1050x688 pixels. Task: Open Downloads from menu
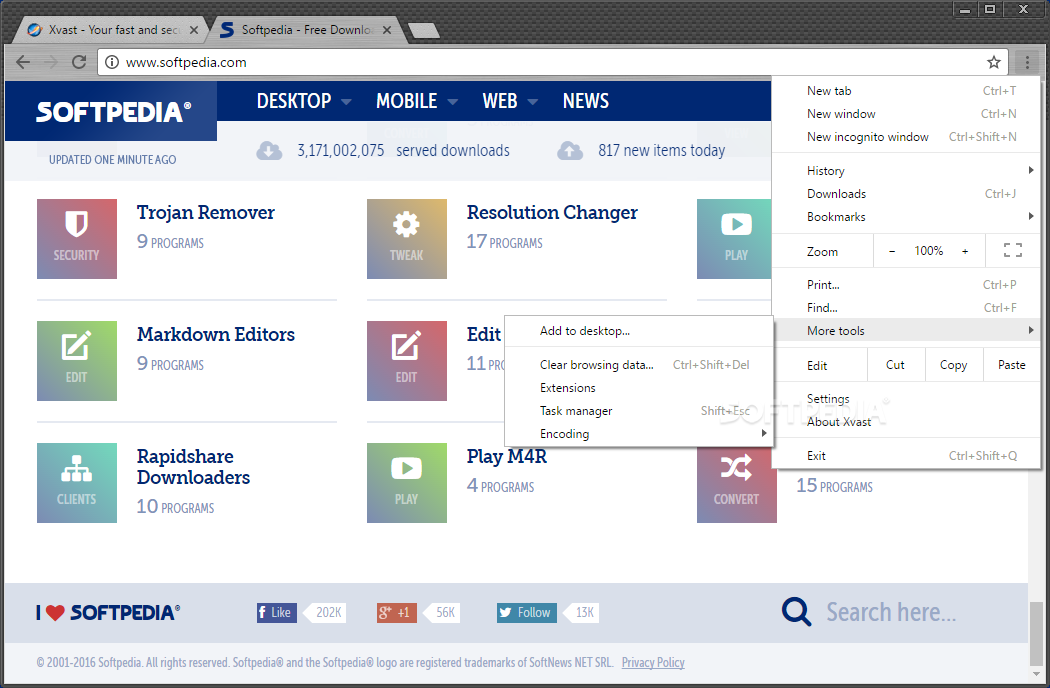coord(906,194)
